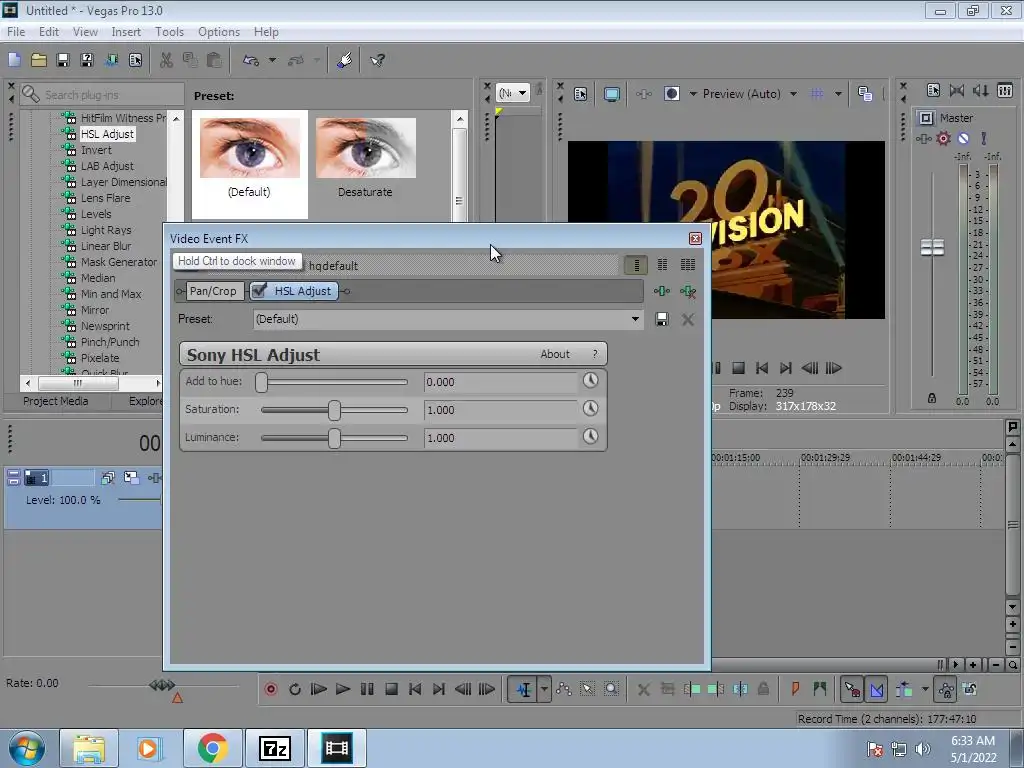Click the Cut scissors icon in toolbar
Screen dimensions: 1024x768
pos(167,60)
